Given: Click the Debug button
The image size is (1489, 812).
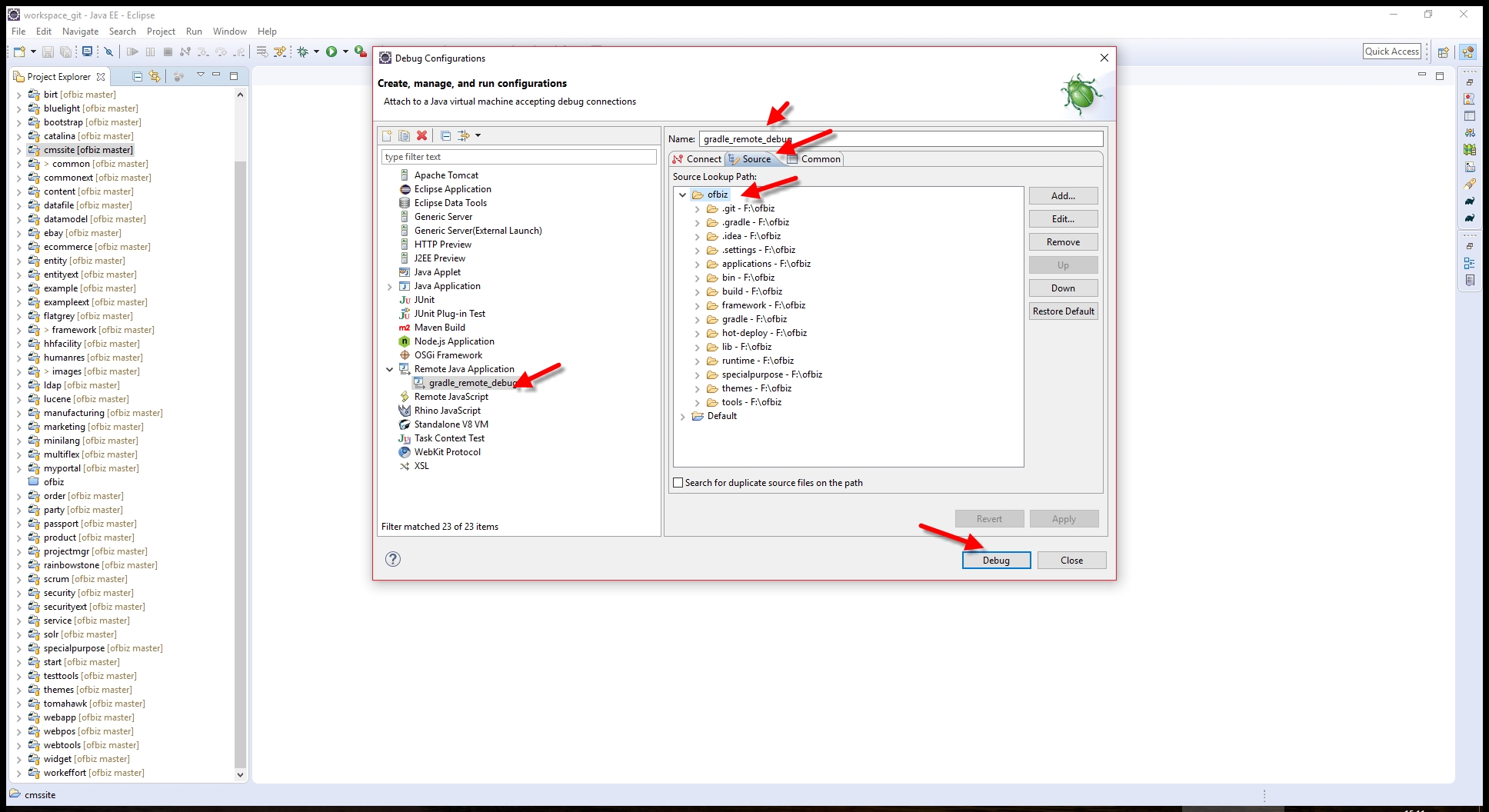Looking at the screenshot, I should tap(996, 560).
